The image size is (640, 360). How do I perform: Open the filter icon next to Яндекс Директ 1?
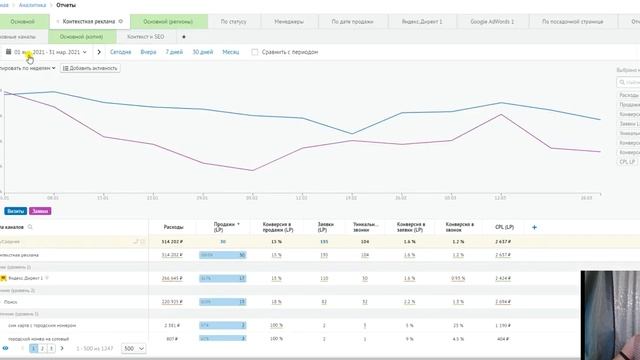coord(47,278)
